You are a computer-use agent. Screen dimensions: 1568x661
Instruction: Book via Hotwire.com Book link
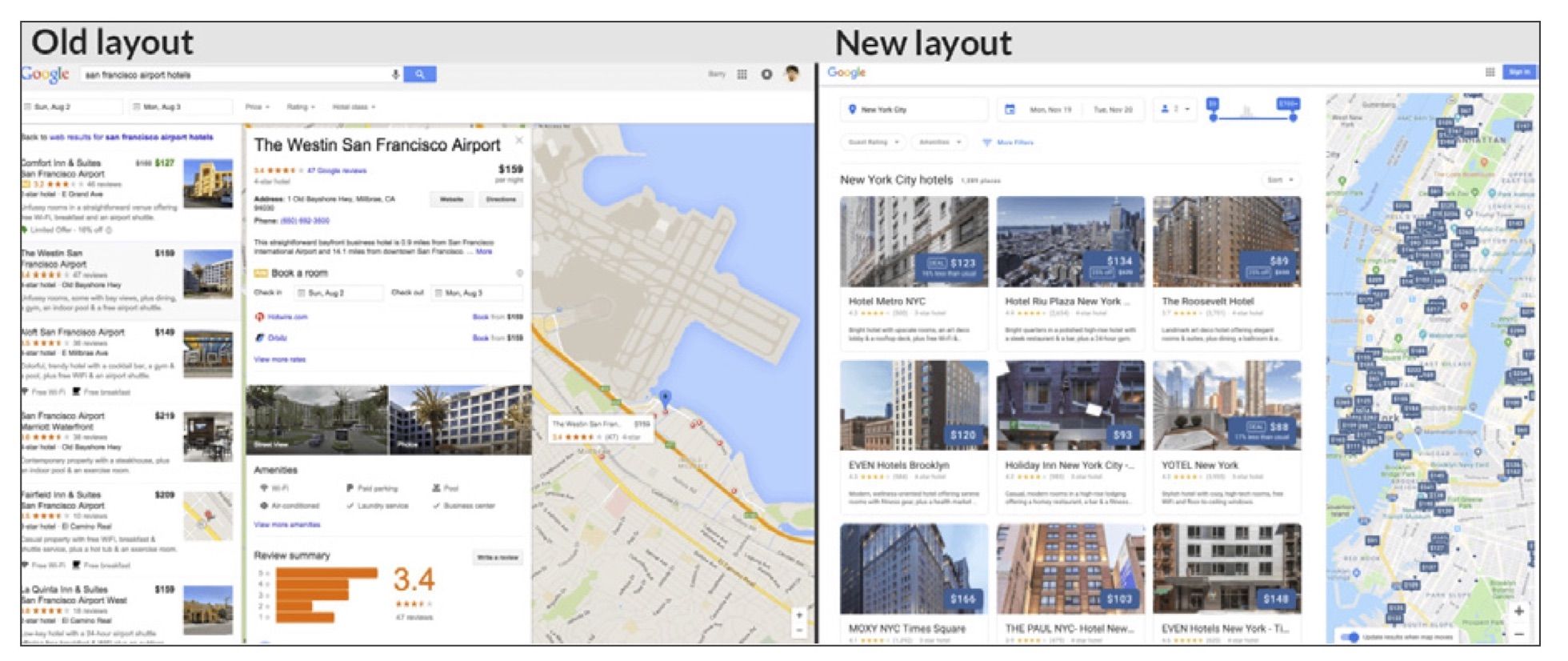click(497, 317)
